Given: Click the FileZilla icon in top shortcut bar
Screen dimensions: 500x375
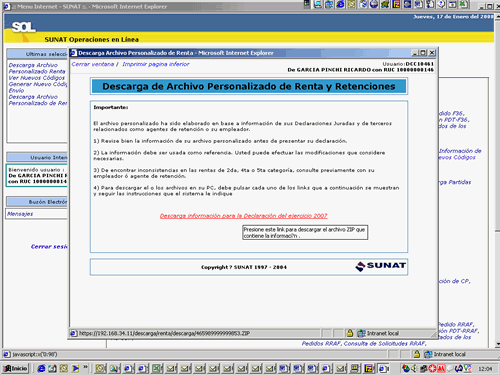Looking at the screenshot, I should 396,4.
